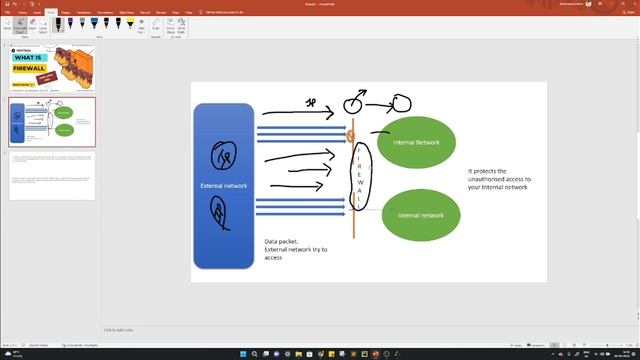Open taskbar Search icon
Screen dimensions: 640x360
pyautogui.click(x=255, y=354)
